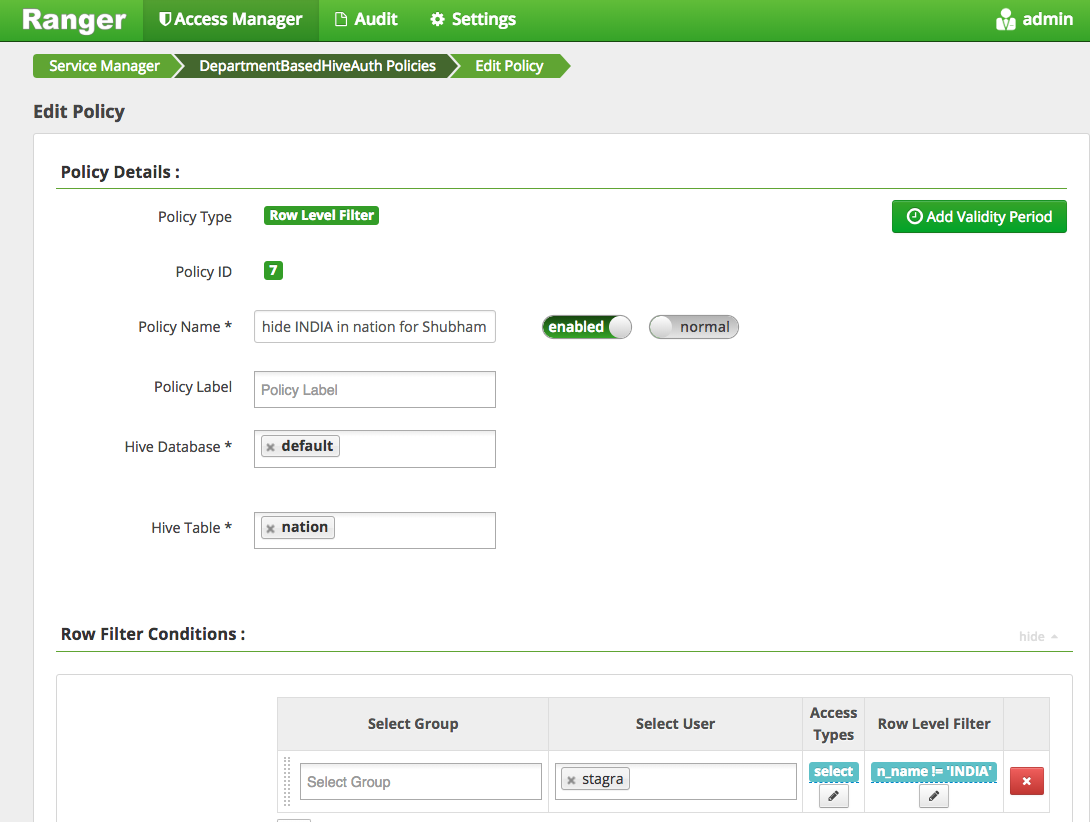Screen dimensions: 1090x822
Task: Click the Select Group input
Action: click(x=421, y=782)
